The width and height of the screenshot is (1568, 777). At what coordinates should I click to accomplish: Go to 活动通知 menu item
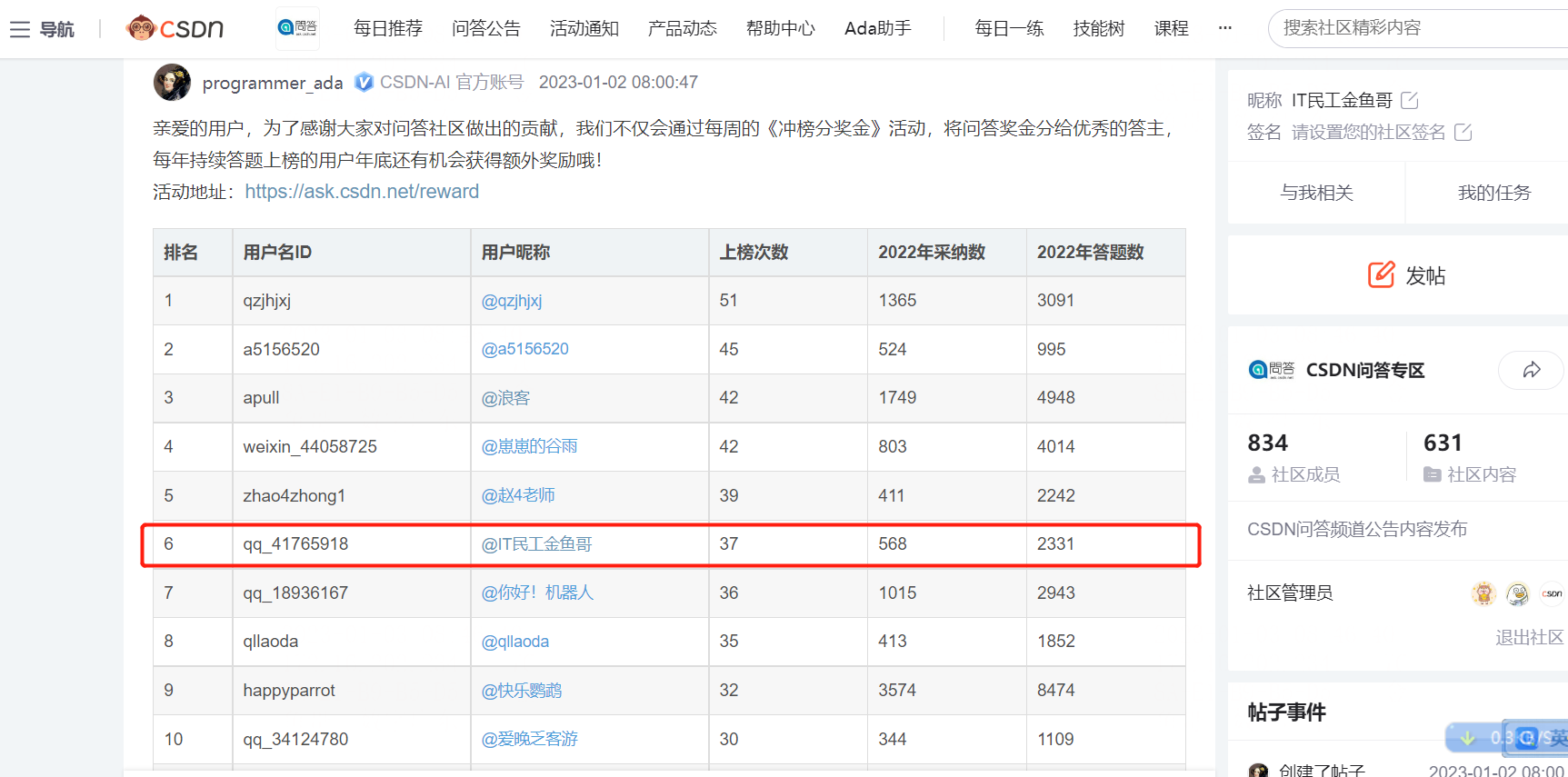[584, 28]
